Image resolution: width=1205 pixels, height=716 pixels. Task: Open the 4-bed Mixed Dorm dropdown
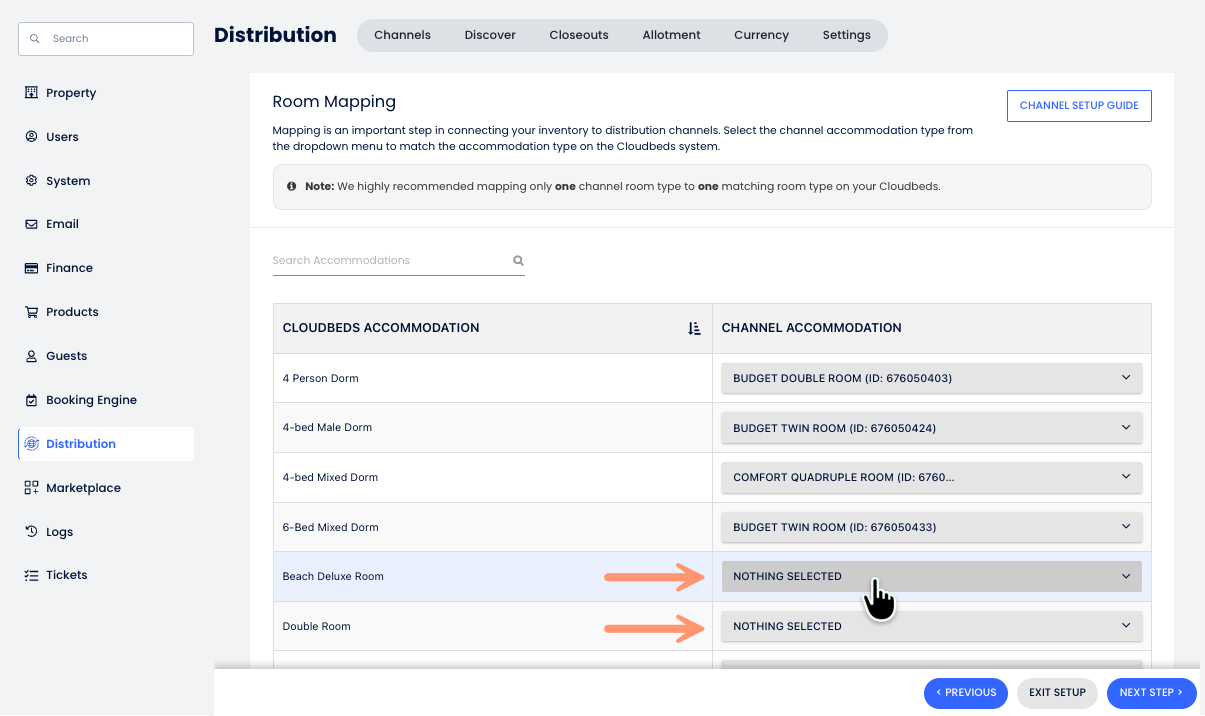point(931,477)
